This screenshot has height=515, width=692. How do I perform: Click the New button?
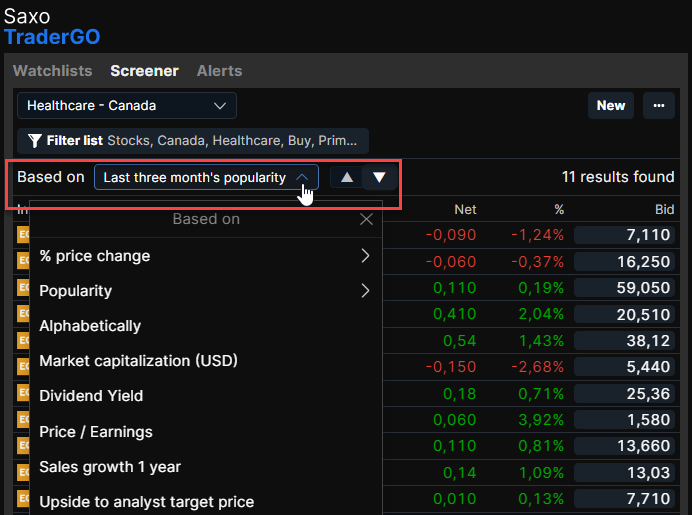[611, 105]
